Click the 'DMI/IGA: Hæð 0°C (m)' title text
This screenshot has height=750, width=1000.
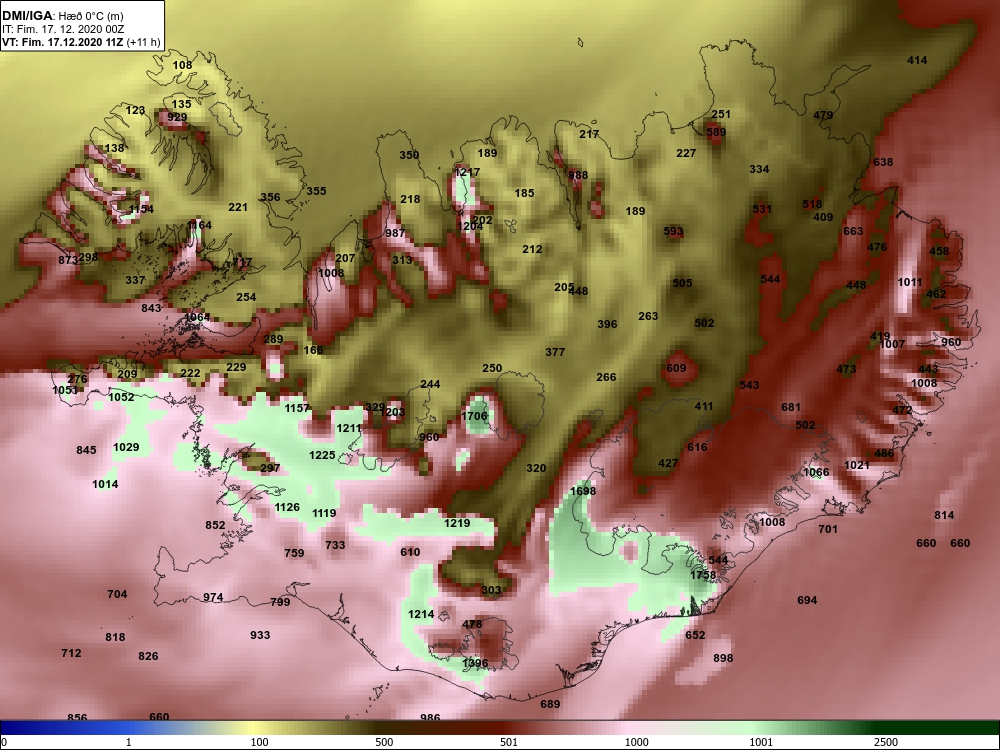coord(62,15)
